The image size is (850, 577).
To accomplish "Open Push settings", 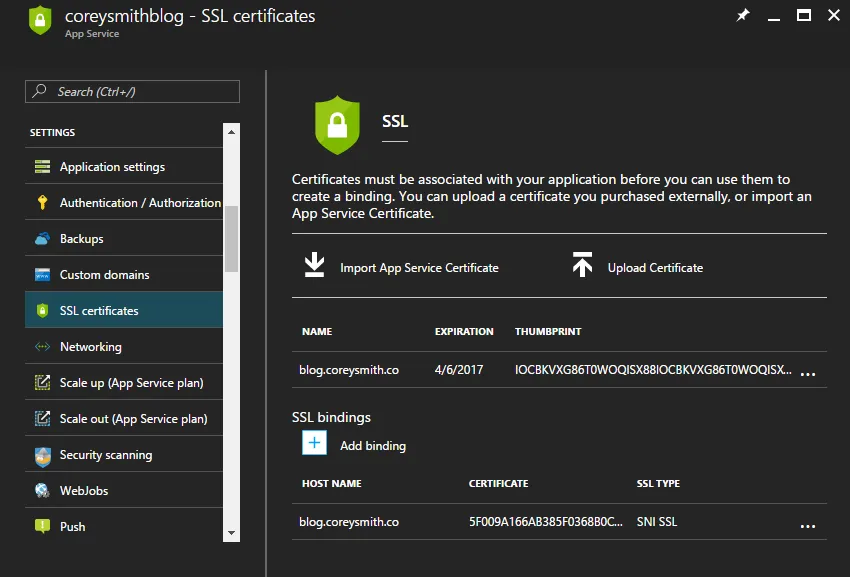I will click(124, 526).
